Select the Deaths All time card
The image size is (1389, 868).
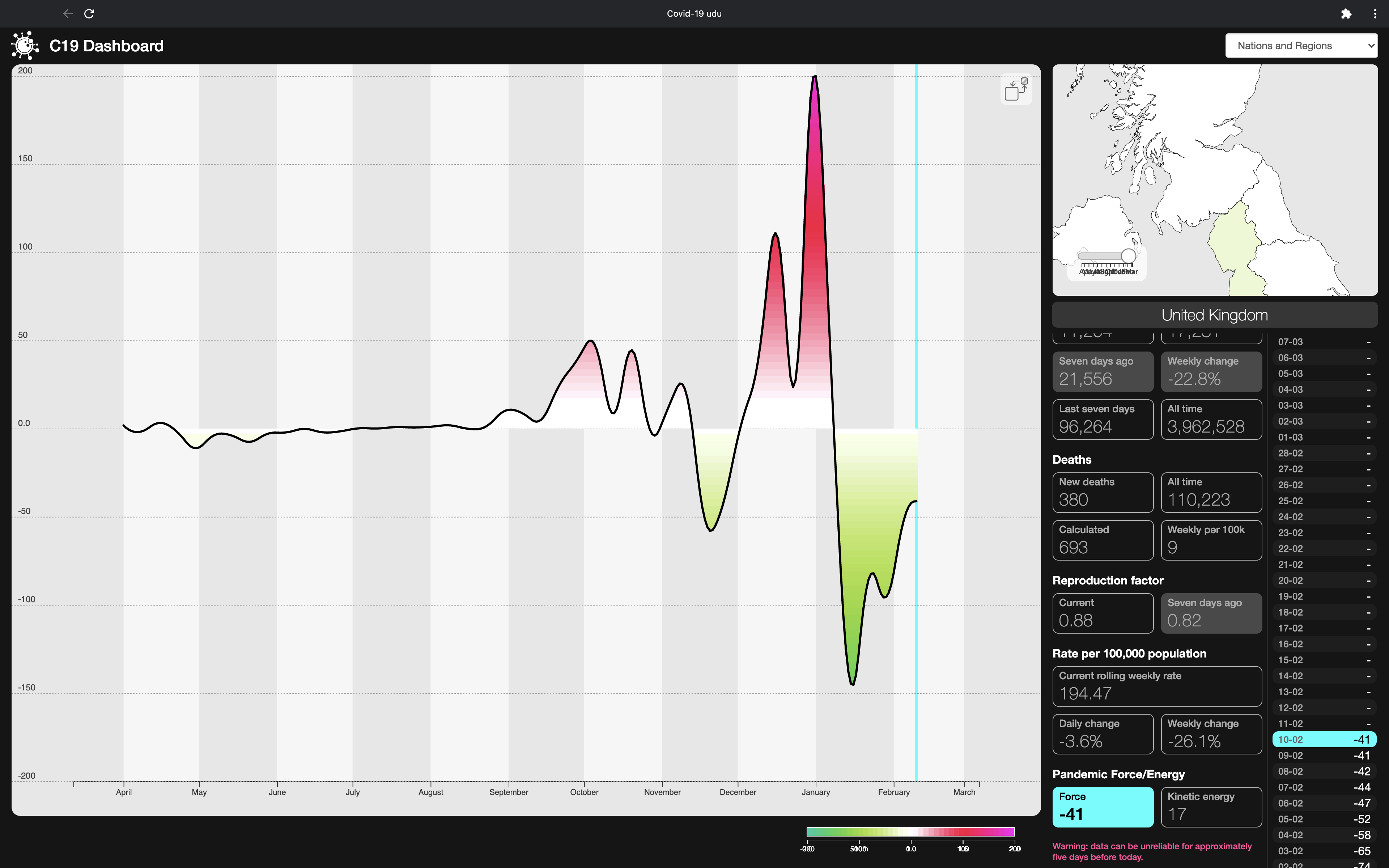[1211, 493]
